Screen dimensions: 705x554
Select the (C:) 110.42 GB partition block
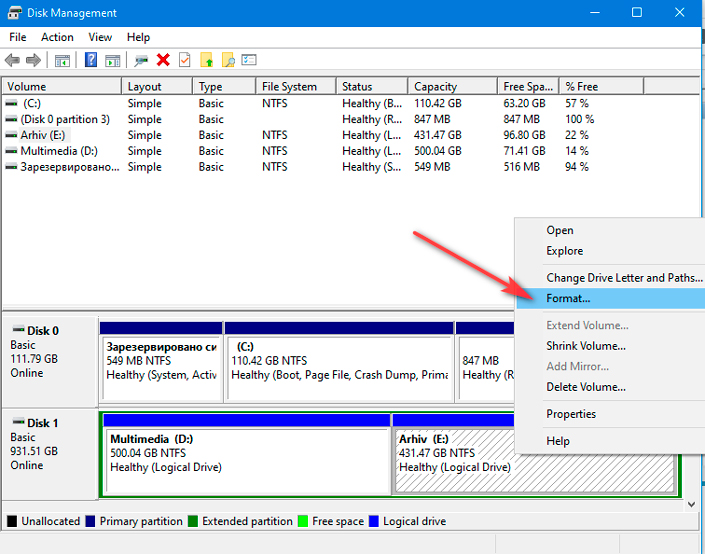coord(339,361)
